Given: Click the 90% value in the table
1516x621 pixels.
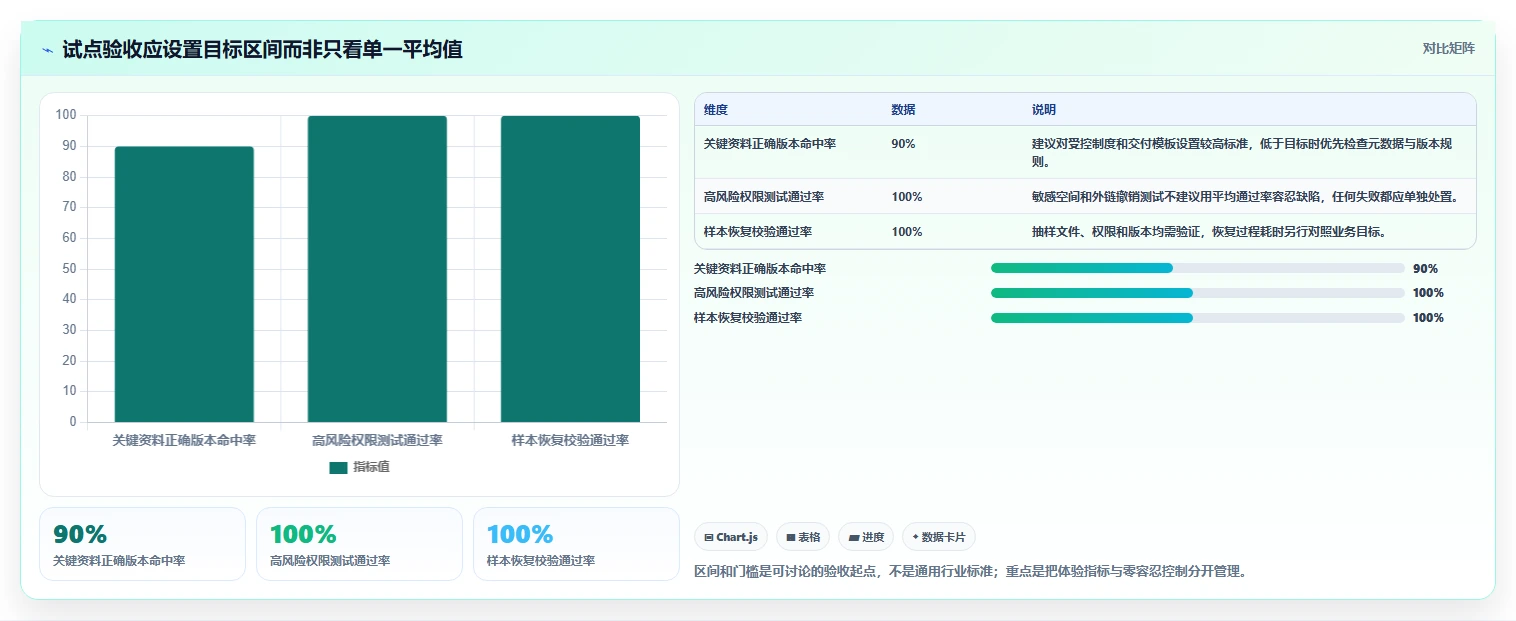Looking at the screenshot, I should [903, 144].
